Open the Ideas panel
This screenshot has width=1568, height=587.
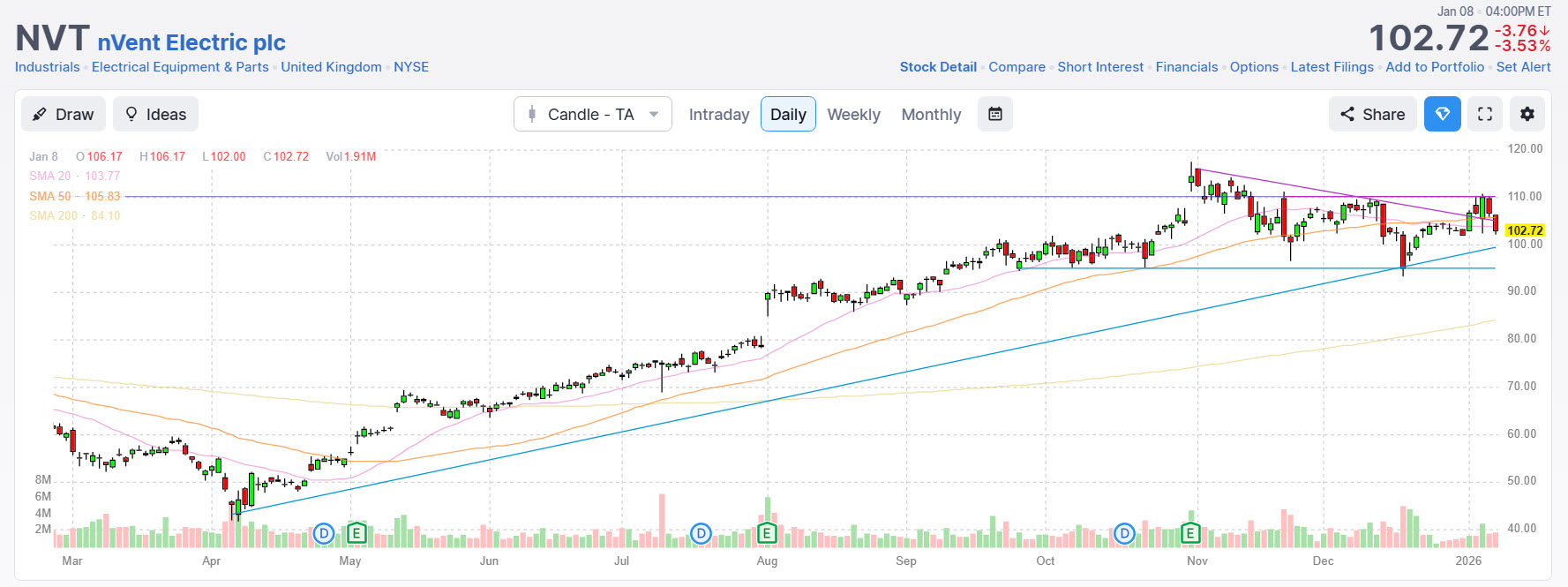(x=156, y=114)
